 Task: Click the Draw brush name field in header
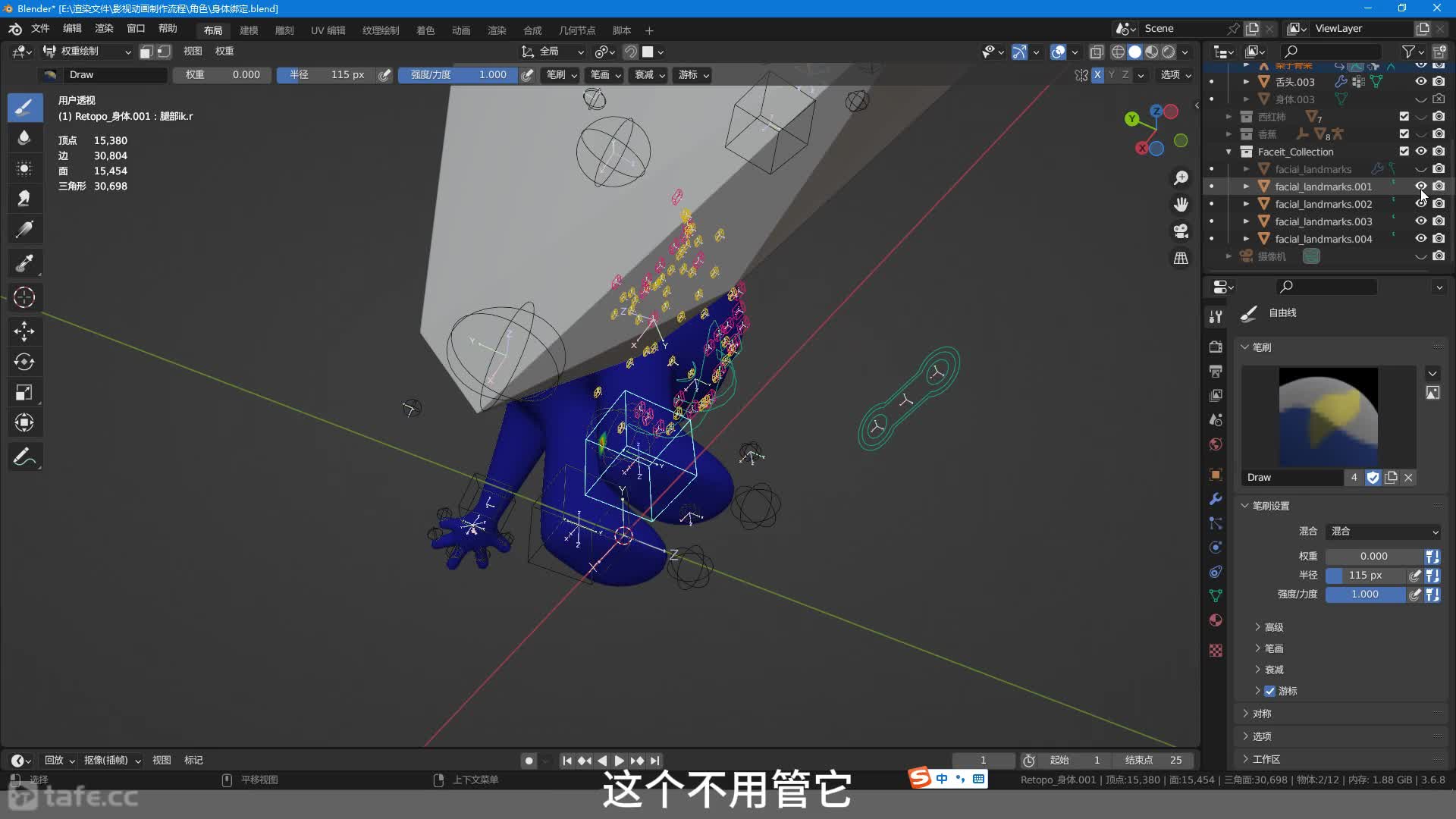tap(116, 75)
